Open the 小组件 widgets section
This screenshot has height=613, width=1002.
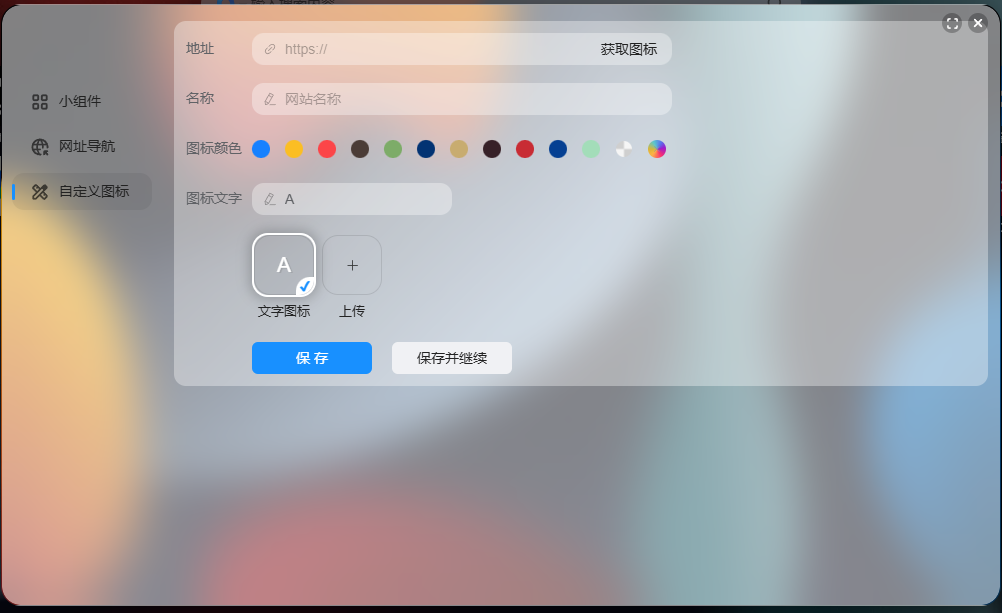point(80,101)
